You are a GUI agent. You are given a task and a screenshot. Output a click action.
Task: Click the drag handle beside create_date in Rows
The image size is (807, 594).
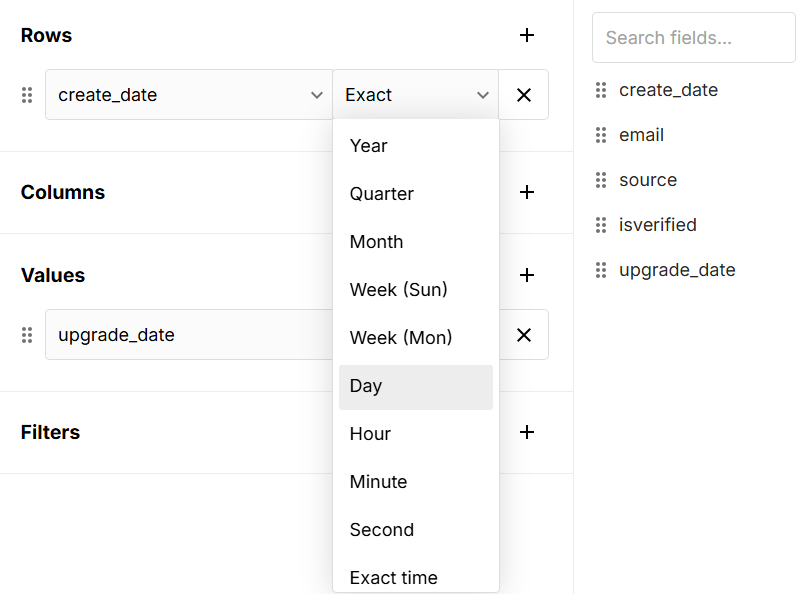pyautogui.click(x=27, y=95)
